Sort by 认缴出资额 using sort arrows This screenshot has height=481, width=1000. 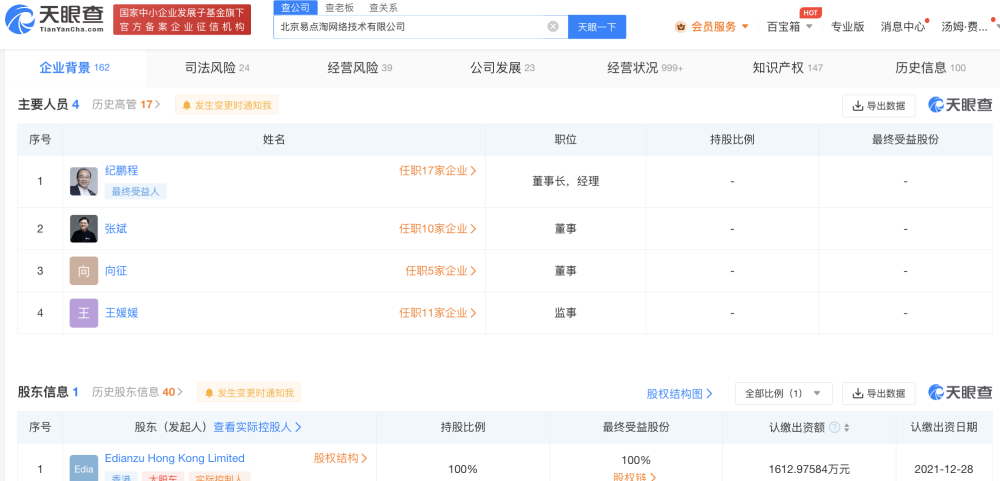point(846,427)
